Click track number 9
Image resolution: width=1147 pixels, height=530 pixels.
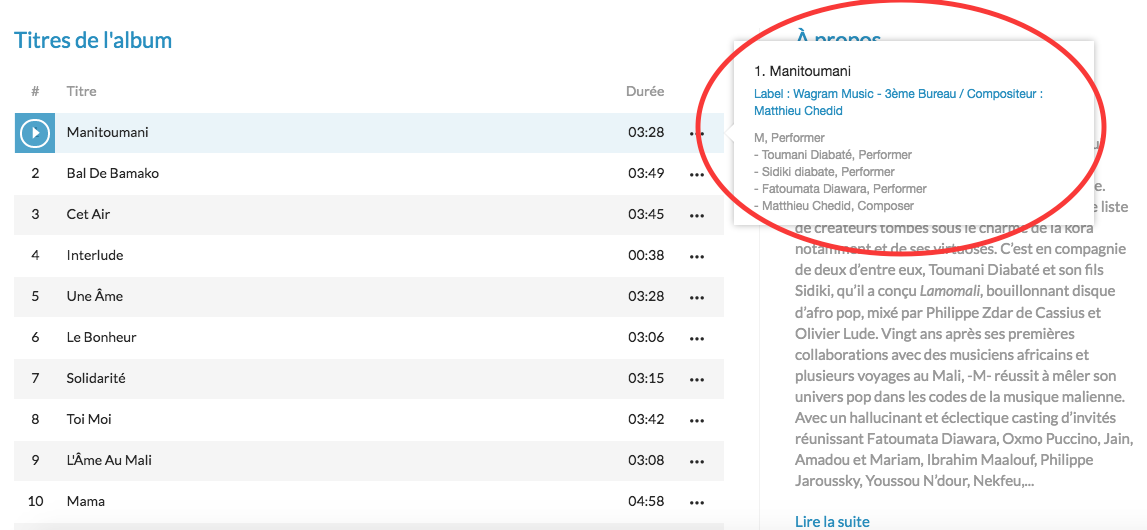35,460
